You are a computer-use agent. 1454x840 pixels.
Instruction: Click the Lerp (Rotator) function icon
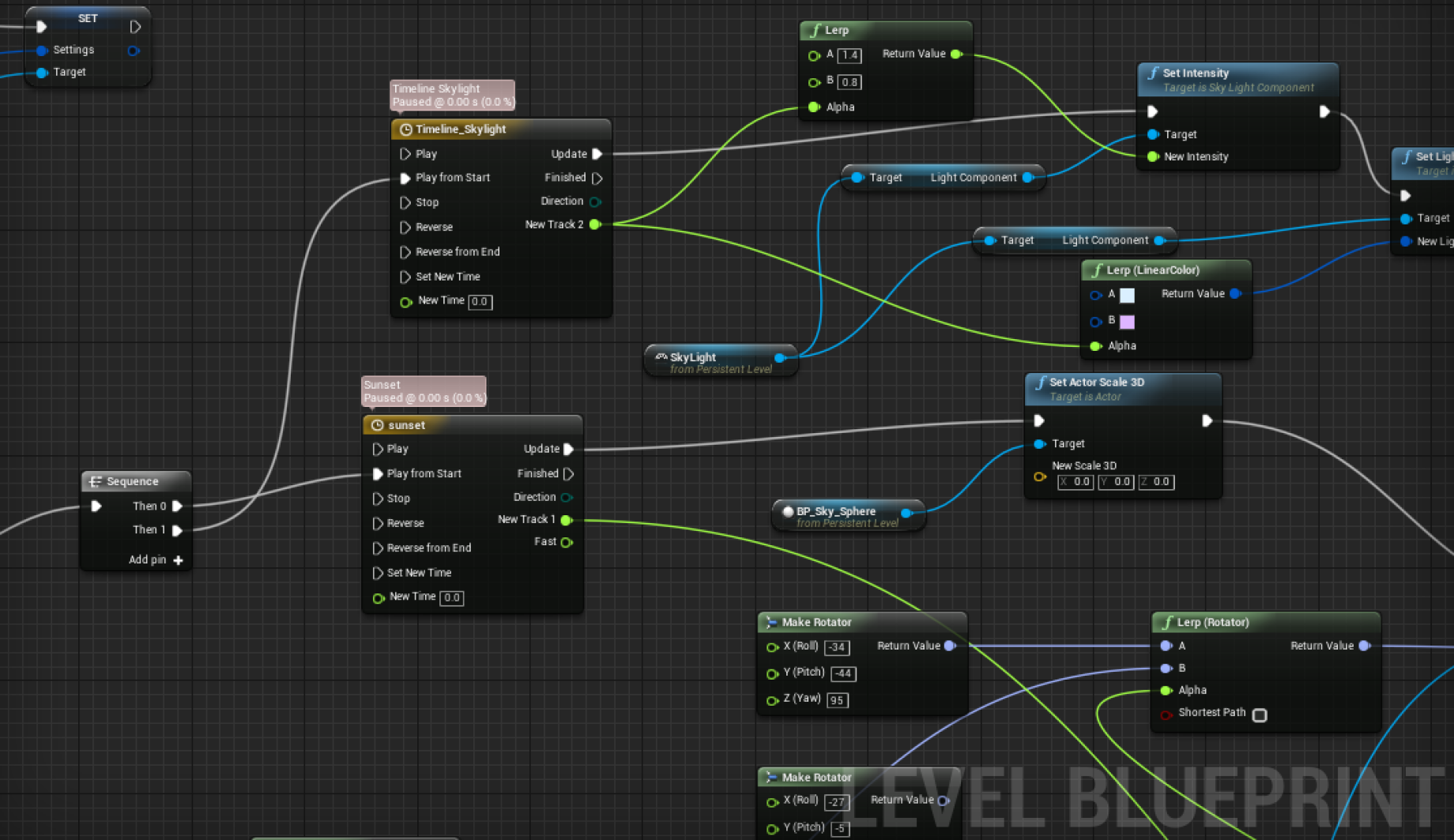[1167, 623]
